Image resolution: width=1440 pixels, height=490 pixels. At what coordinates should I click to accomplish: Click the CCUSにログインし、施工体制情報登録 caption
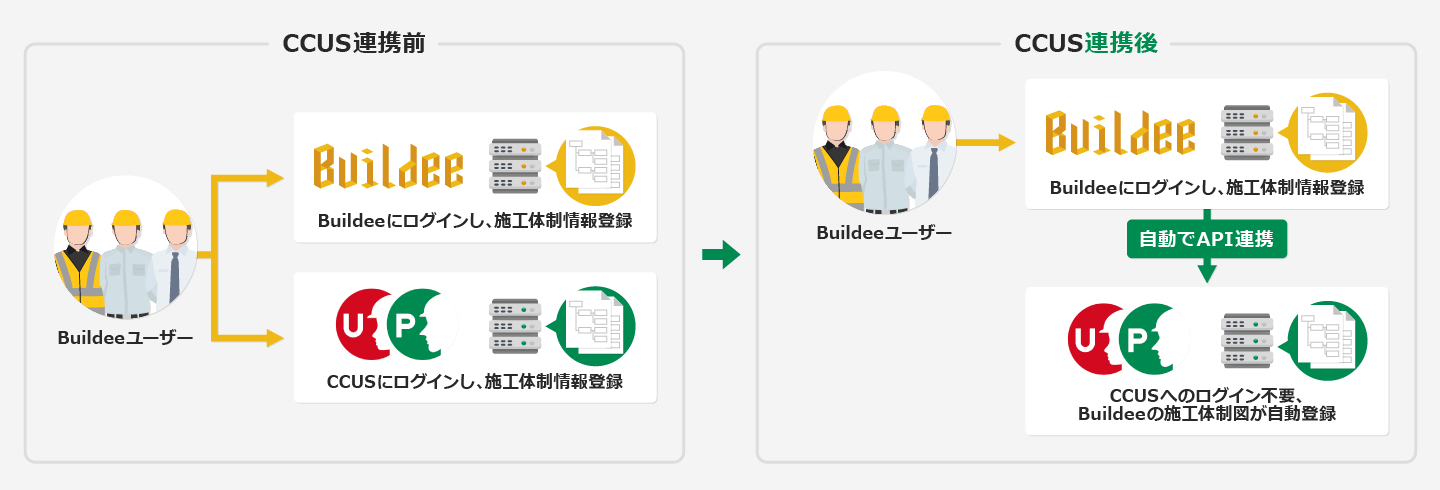(x=475, y=381)
